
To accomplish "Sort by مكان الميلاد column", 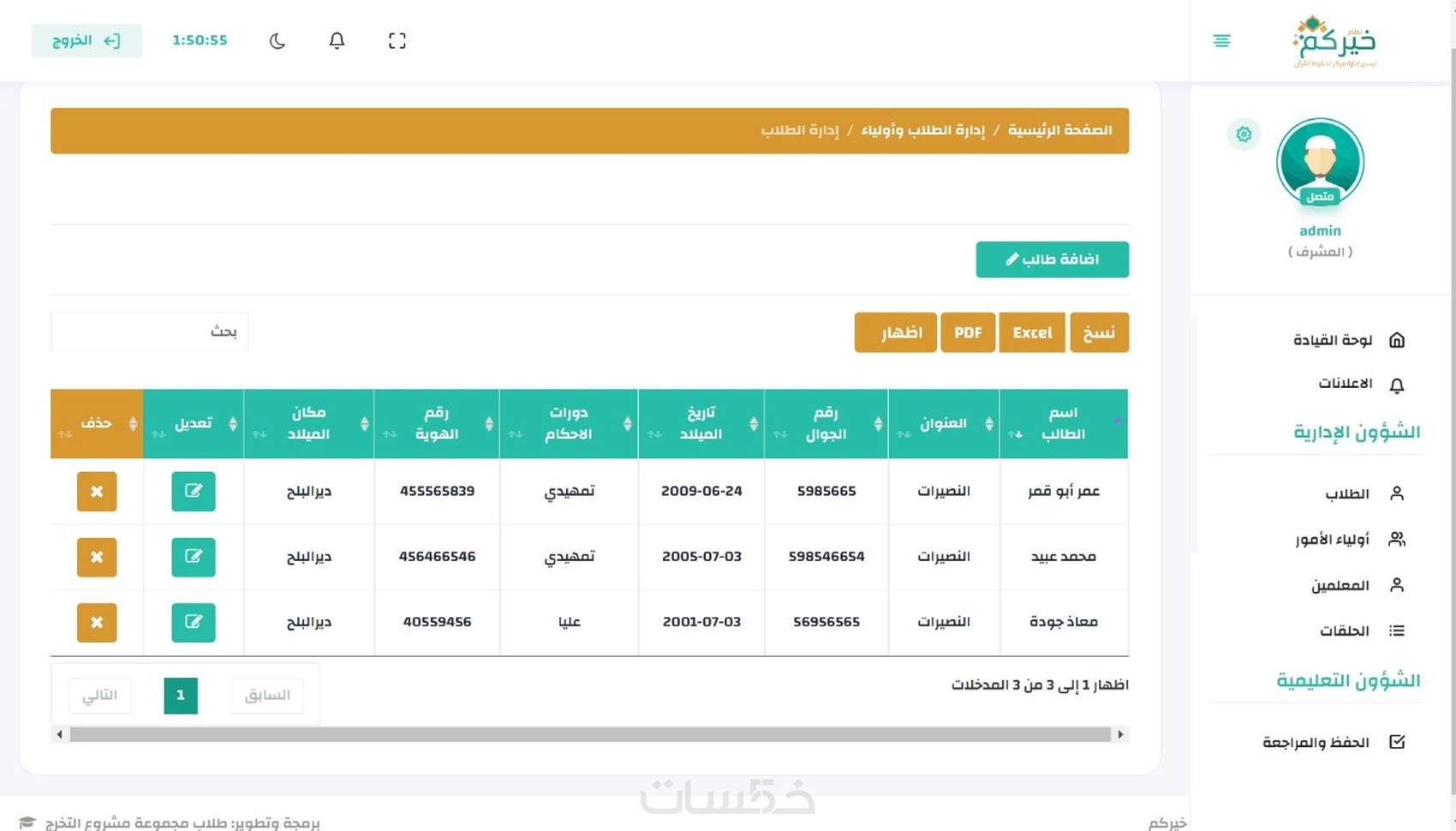I will tap(309, 423).
